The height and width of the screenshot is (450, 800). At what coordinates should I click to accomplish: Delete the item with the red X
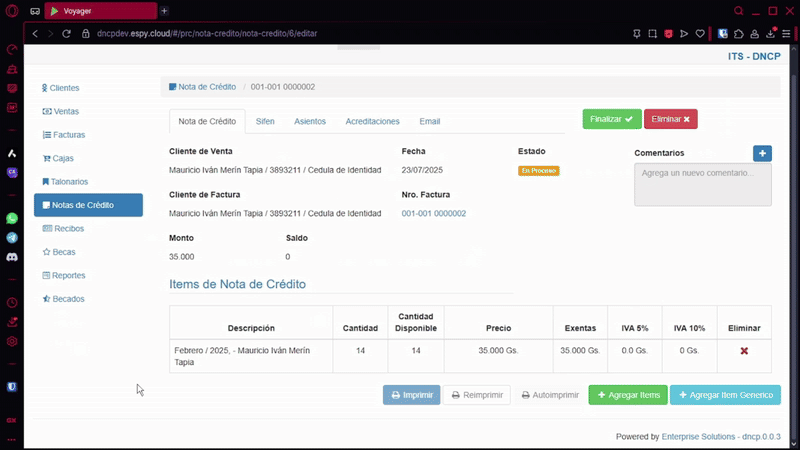pyautogui.click(x=744, y=351)
